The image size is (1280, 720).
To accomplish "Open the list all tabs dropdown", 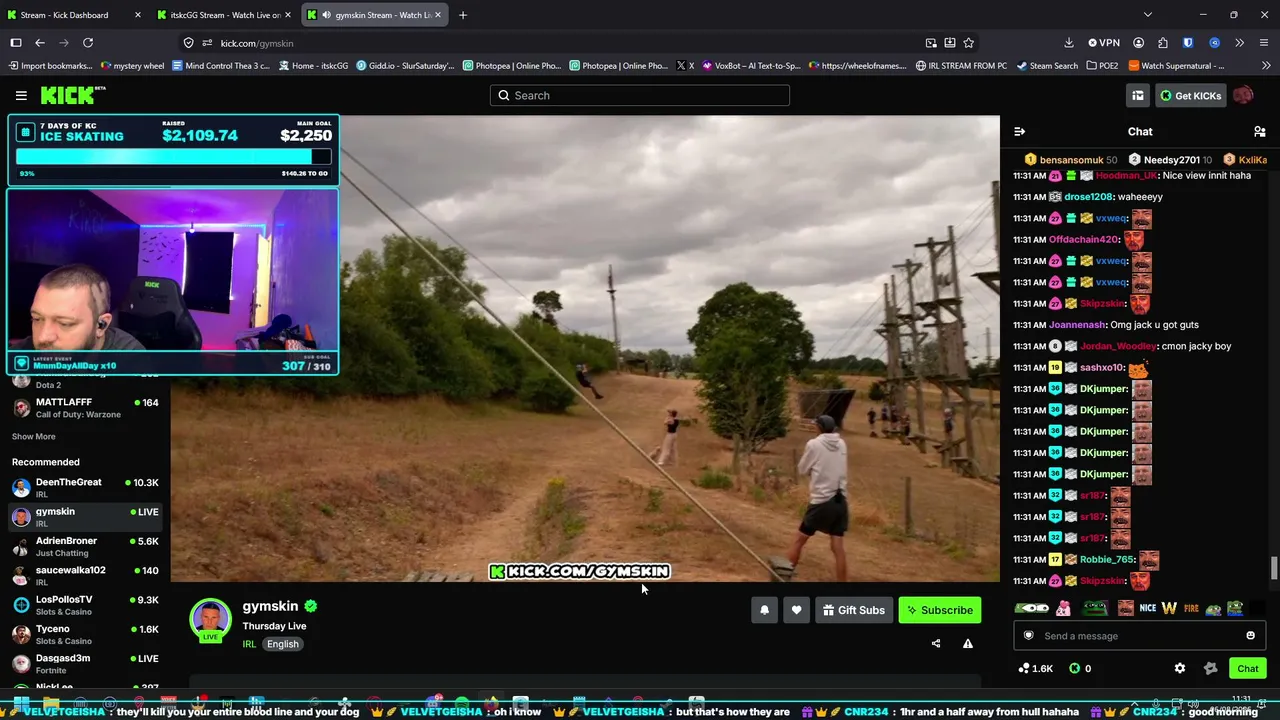I will tap(1148, 15).
